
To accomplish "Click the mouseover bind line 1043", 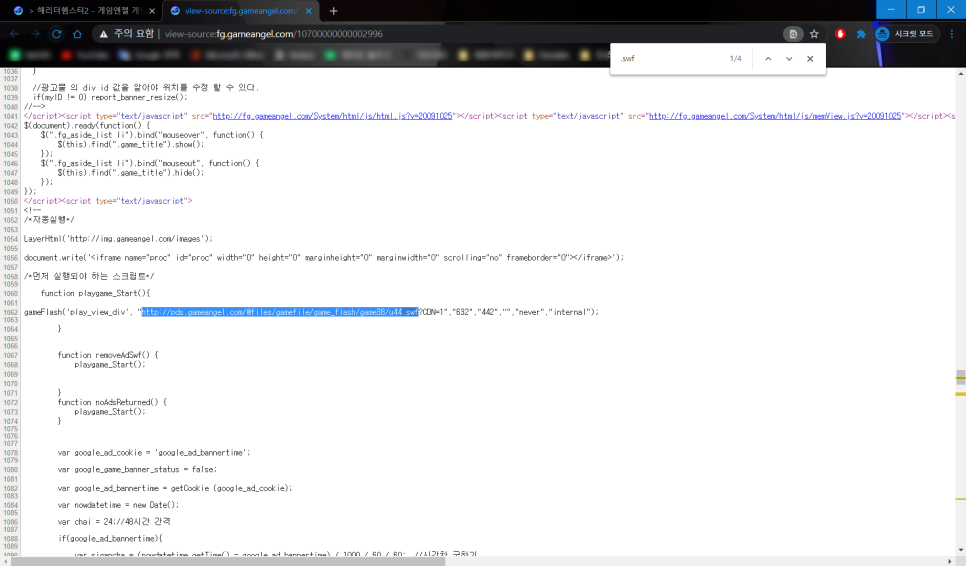I will [152, 135].
